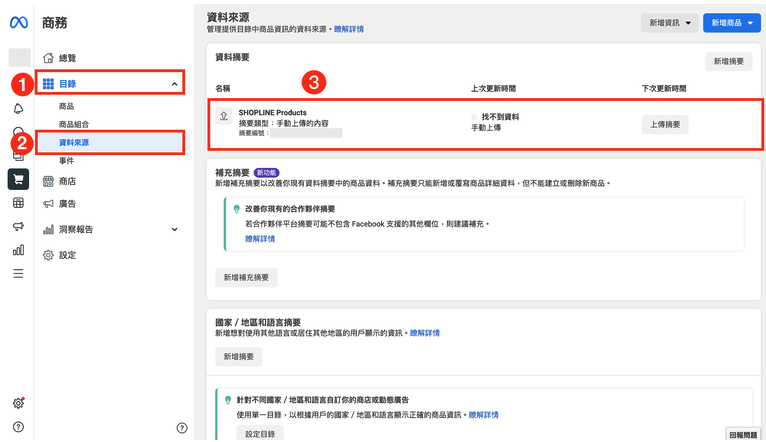Screen dimensions: 766x442
Task: Expand the 洞察報告 menu chevron
Action: point(174,229)
